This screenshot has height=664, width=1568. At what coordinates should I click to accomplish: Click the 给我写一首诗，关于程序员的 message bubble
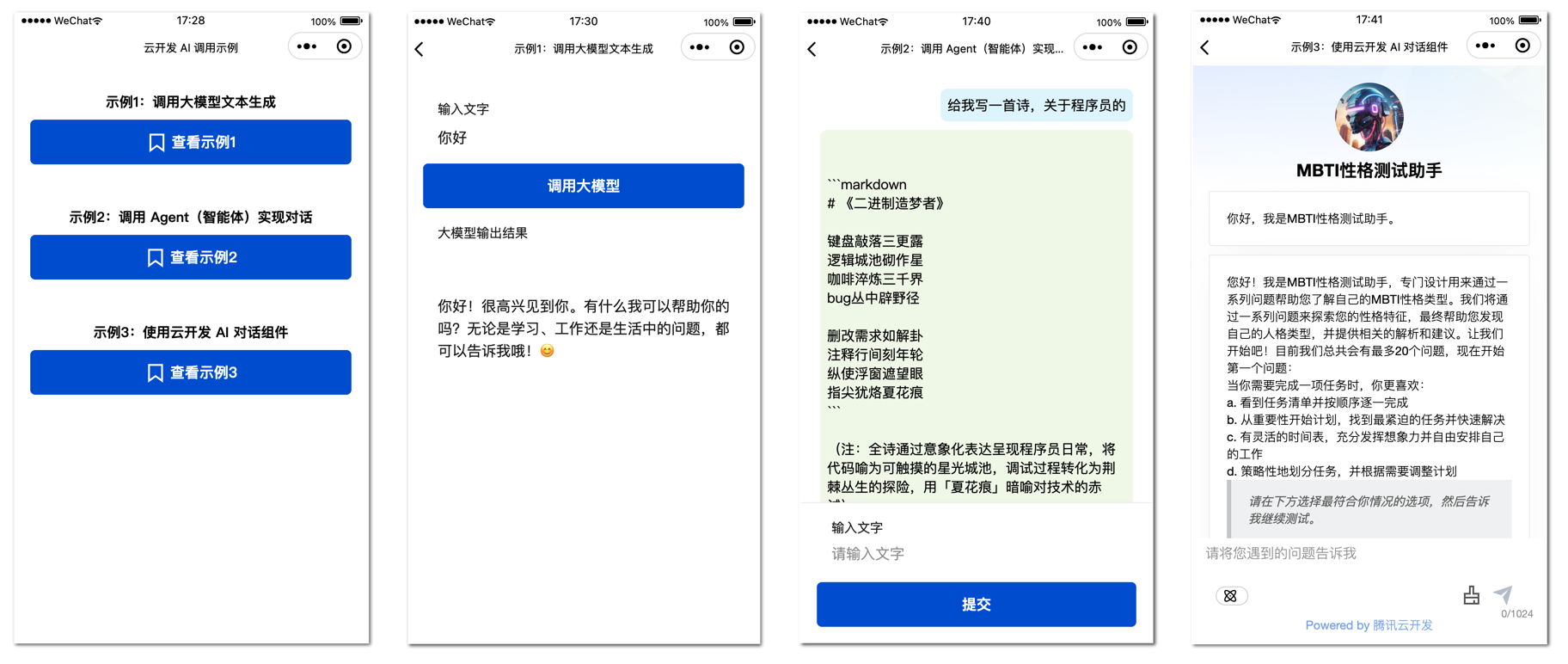click(x=1036, y=105)
